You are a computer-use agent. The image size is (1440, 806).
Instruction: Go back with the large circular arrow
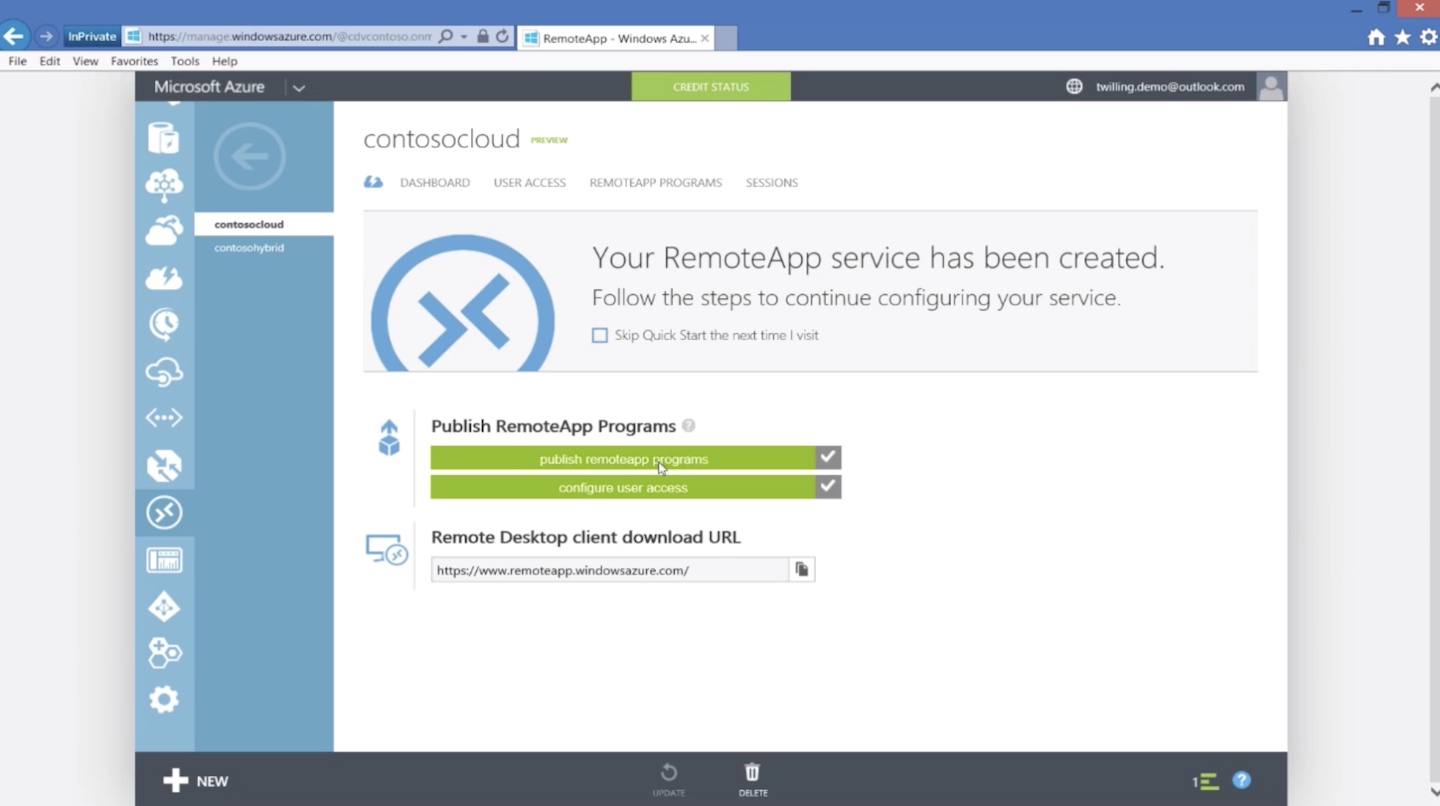(250, 156)
